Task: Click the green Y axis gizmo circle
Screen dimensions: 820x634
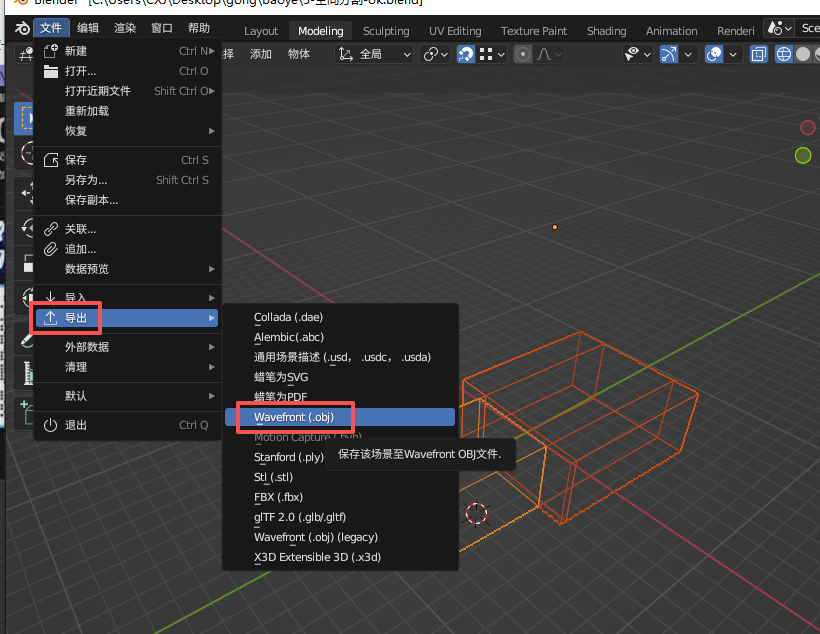Action: coord(802,155)
